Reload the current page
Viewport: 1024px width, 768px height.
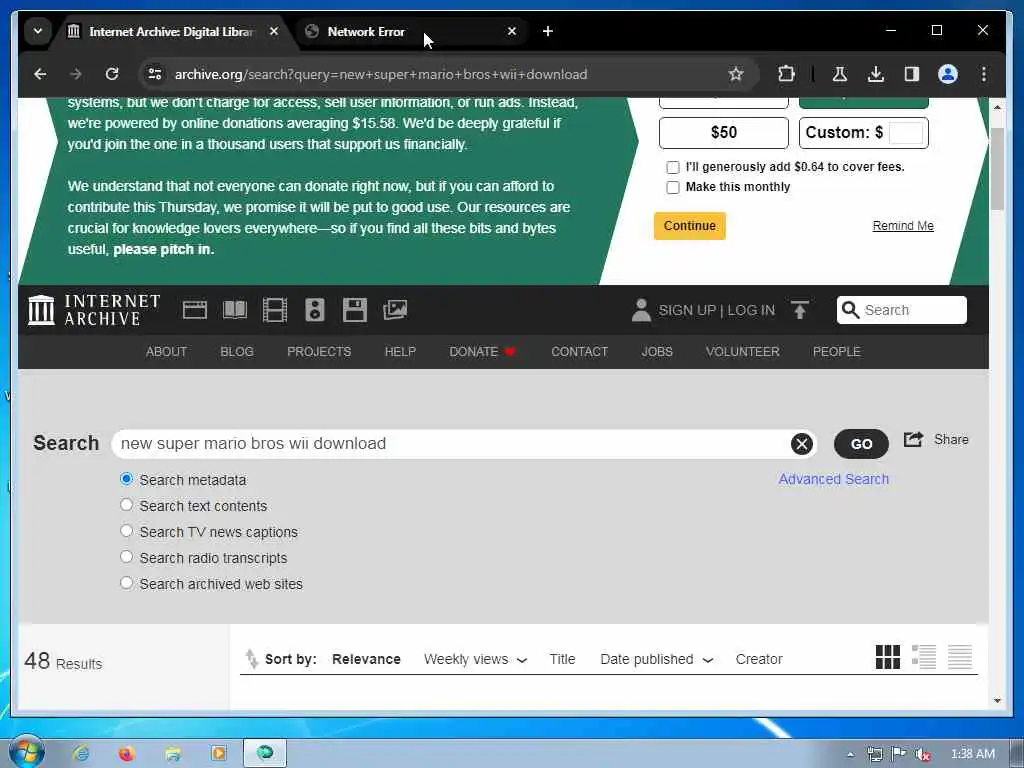[112, 74]
